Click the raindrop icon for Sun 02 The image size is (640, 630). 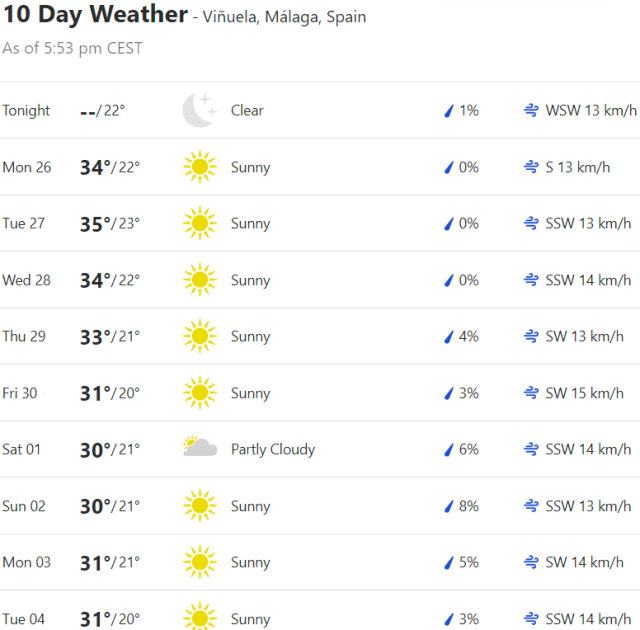pos(449,506)
